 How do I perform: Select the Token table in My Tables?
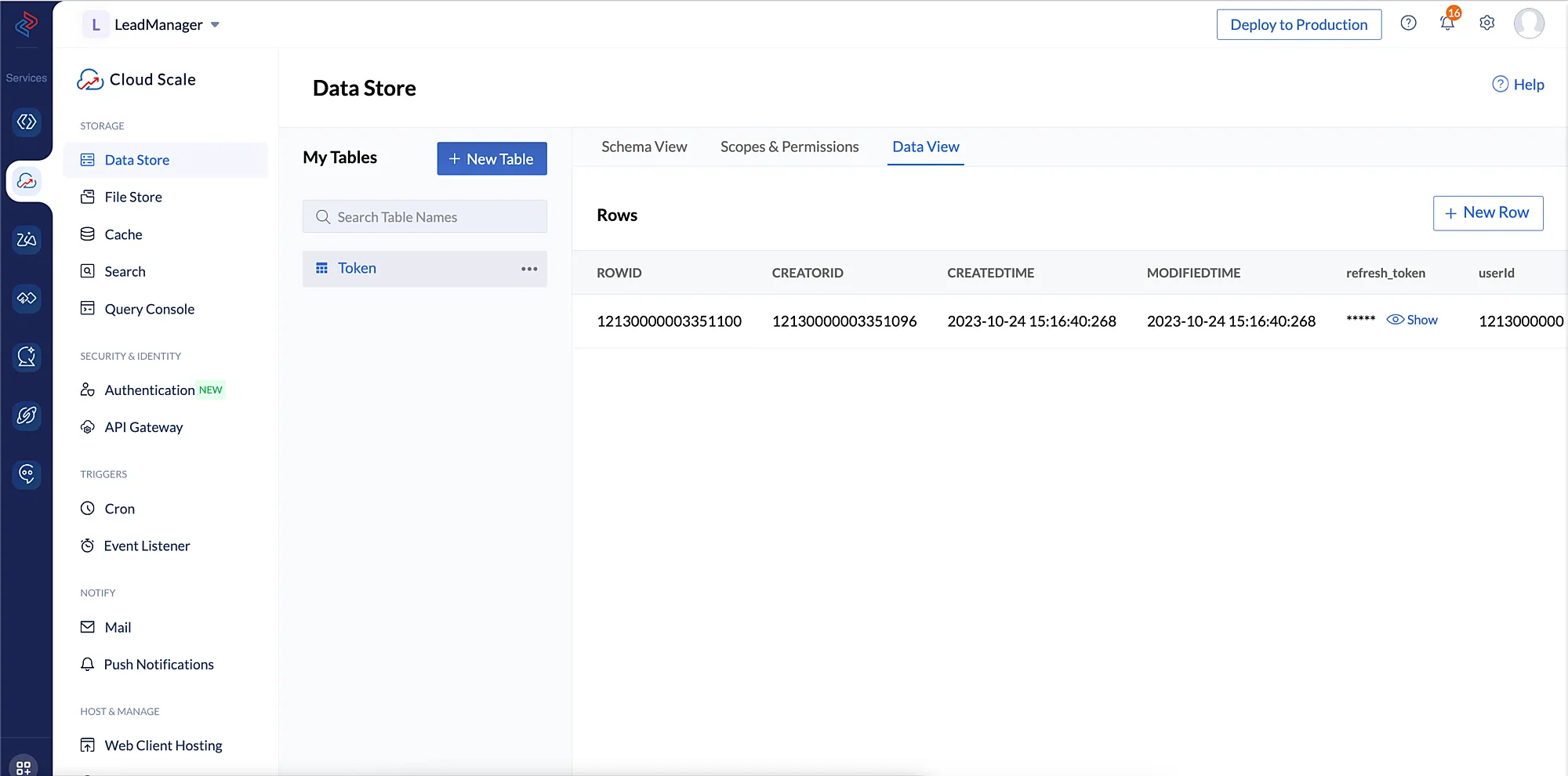(x=358, y=269)
